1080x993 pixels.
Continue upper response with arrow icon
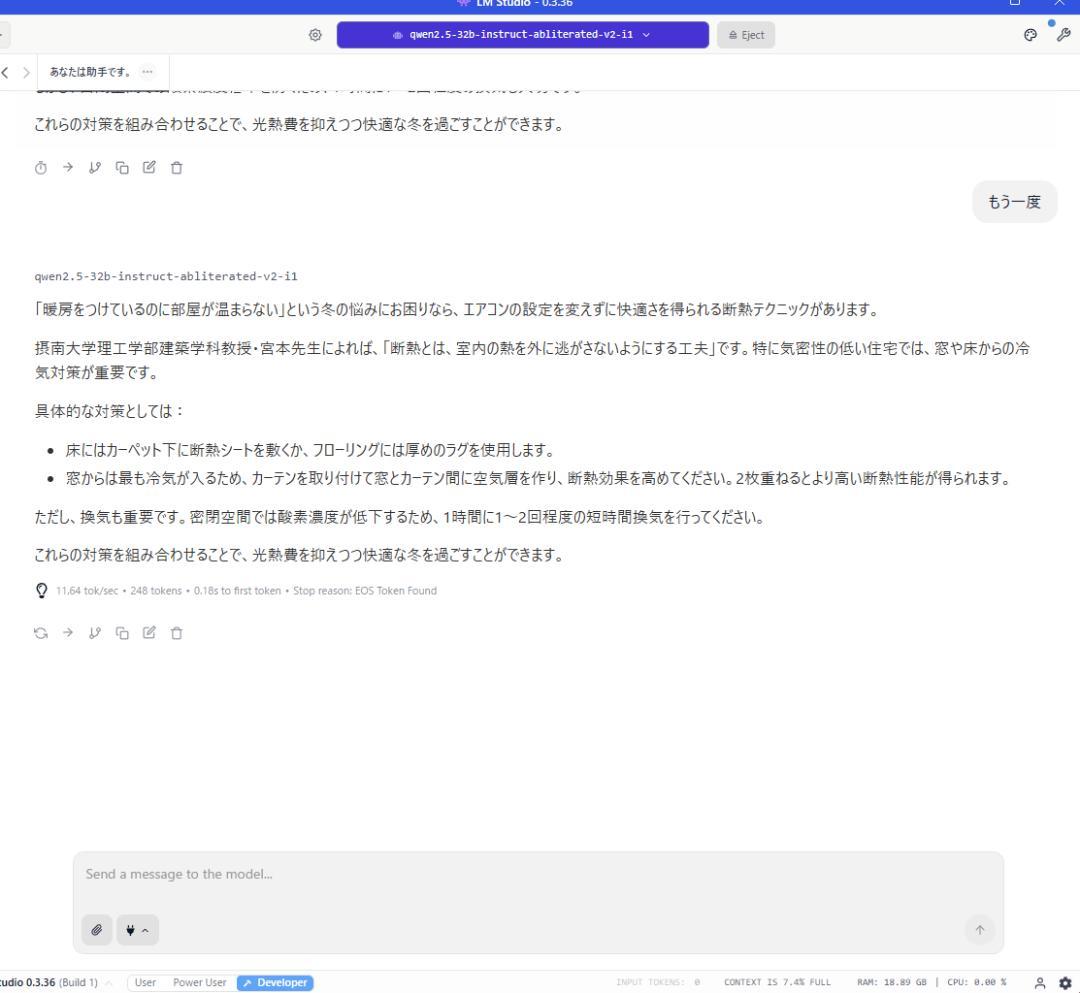pos(68,167)
